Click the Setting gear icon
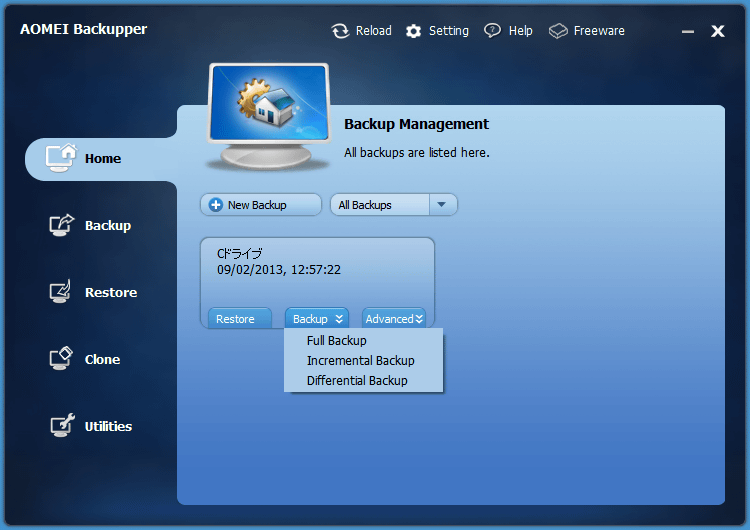 413,31
